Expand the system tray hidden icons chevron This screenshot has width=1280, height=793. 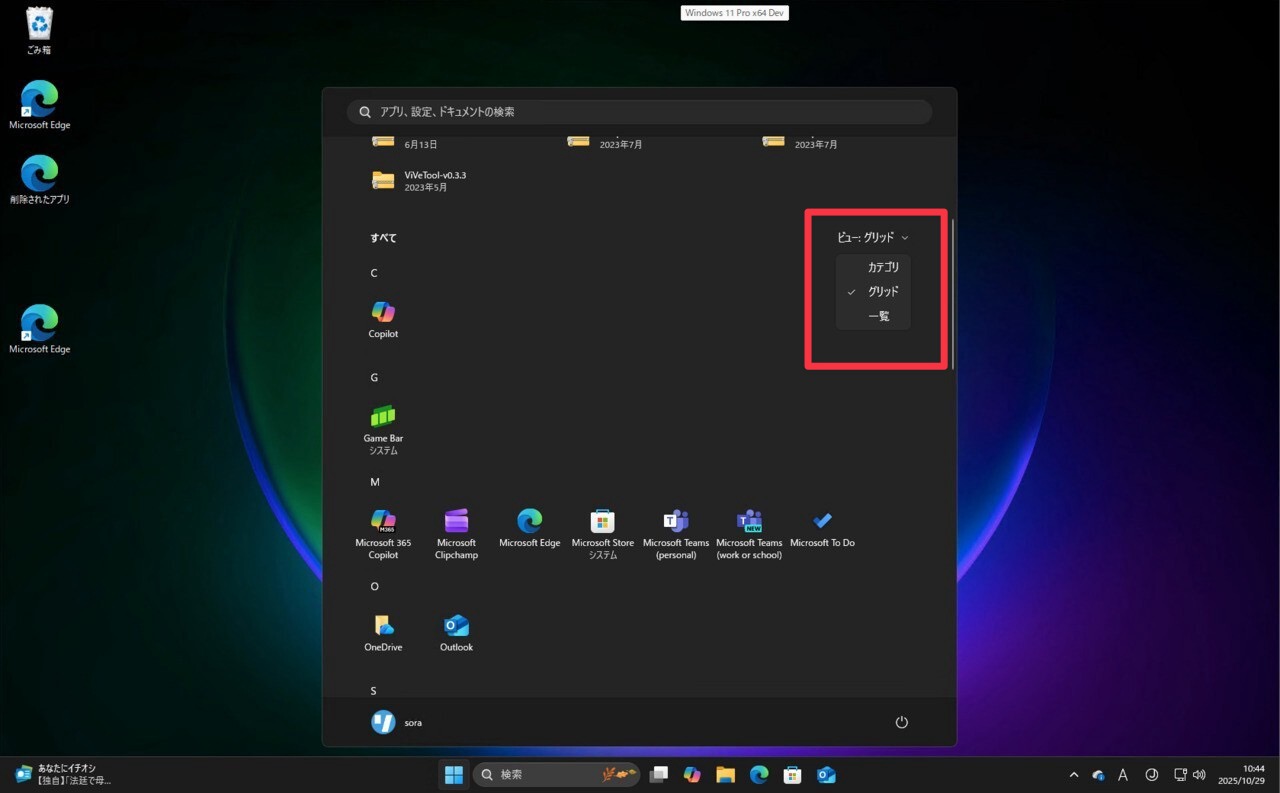(x=1074, y=775)
